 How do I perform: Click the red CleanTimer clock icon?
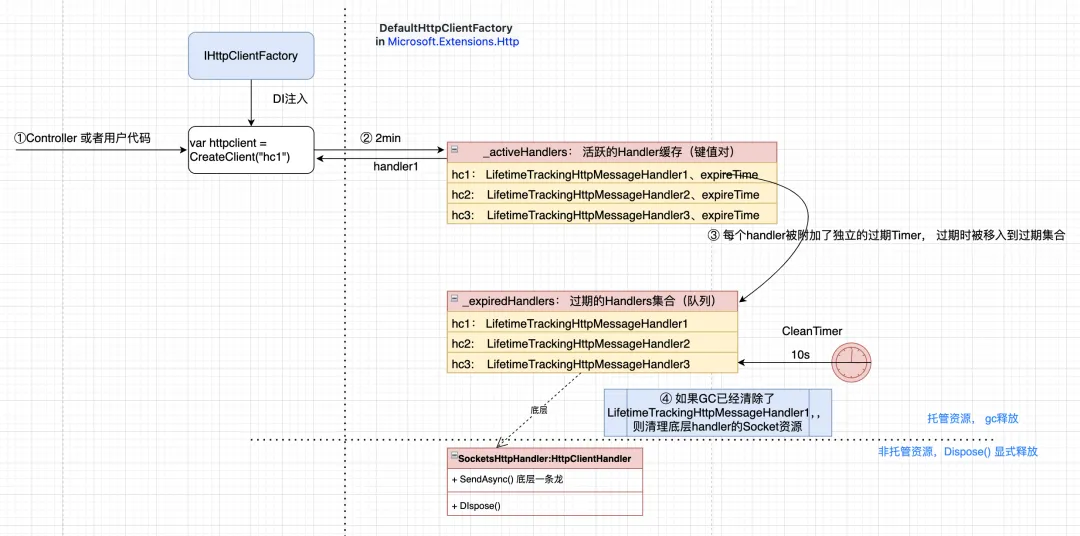pyautogui.click(x=851, y=362)
